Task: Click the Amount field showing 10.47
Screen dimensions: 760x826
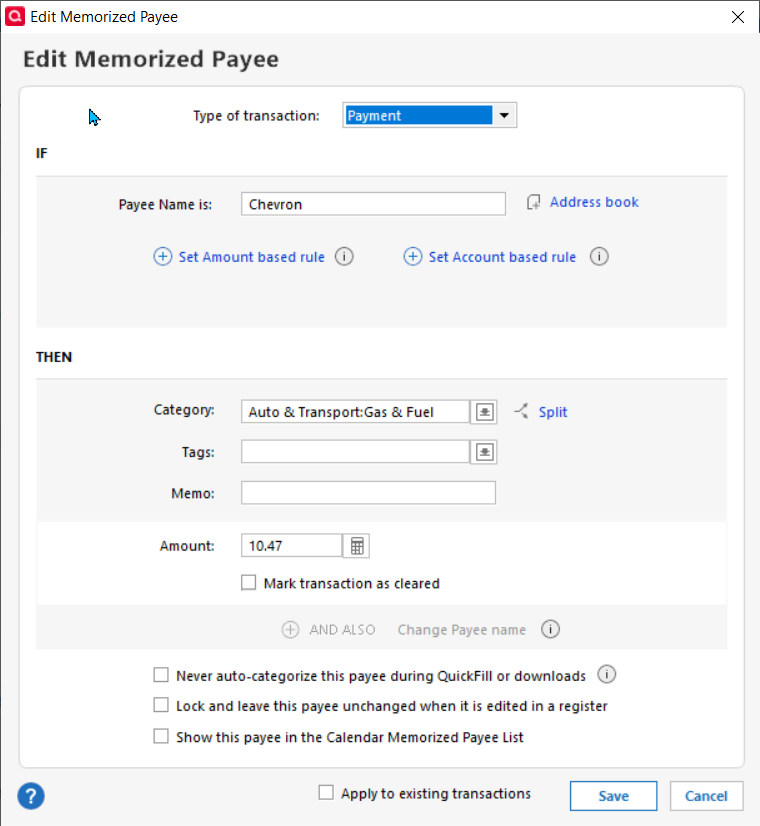Action: pos(291,545)
